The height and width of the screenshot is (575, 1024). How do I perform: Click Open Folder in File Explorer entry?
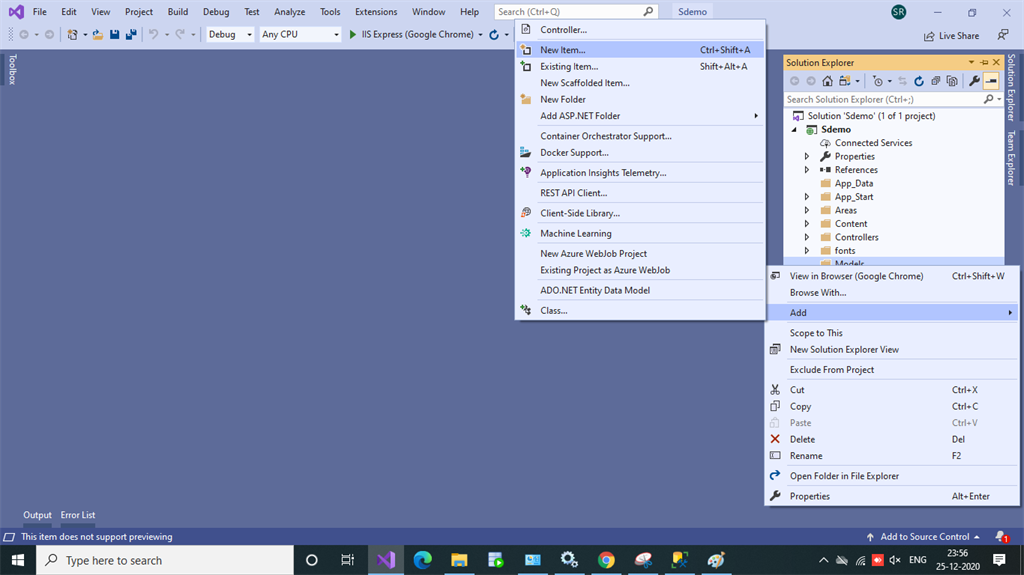(x=892, y=476)
